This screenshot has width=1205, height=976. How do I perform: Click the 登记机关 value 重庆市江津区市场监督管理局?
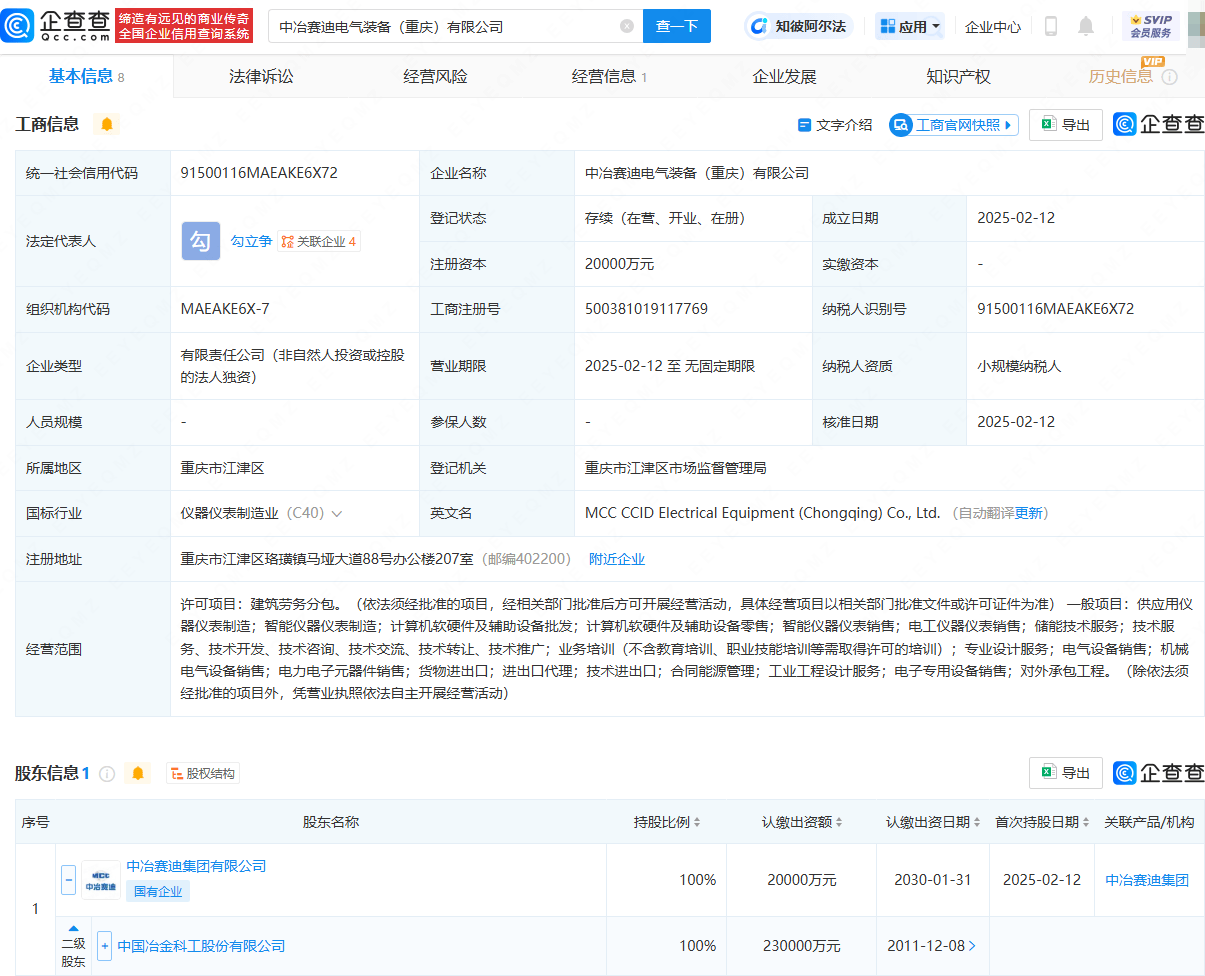pos(675,467)
